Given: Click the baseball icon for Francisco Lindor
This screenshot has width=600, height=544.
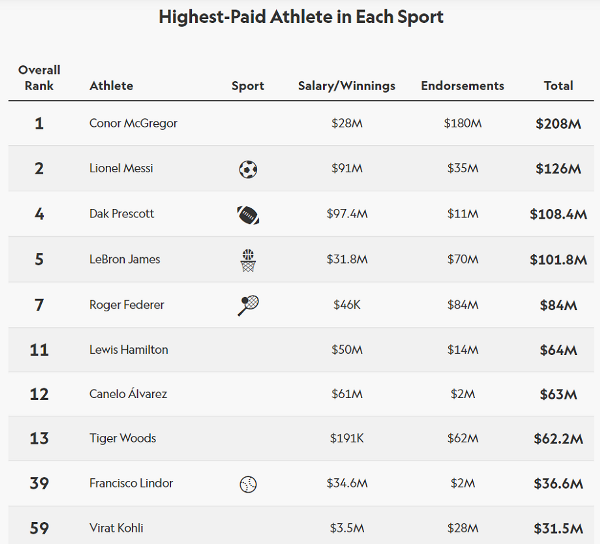Looking at the screenshot, I should click(x=248, y=484).
